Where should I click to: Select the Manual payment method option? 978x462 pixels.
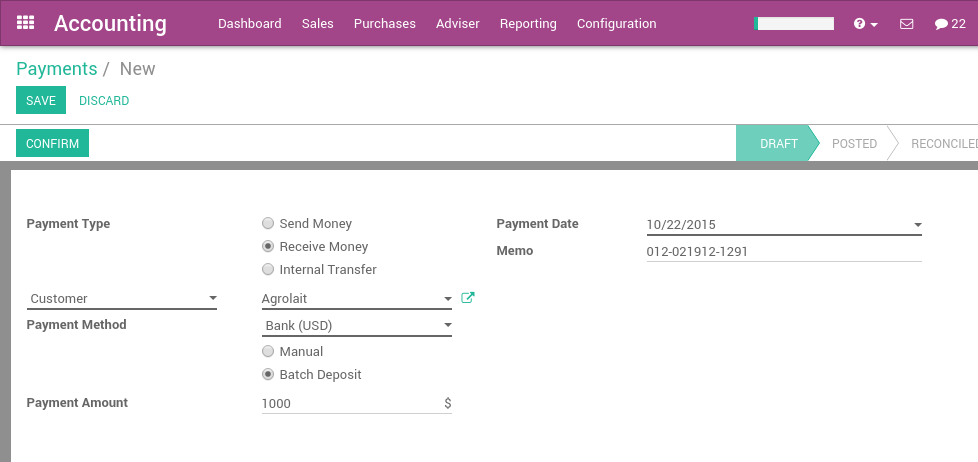(x=268, y=352)
